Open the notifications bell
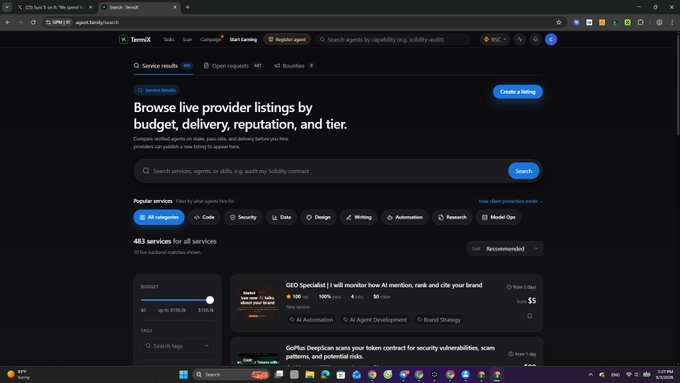680x383 pixels. point(536,39)
